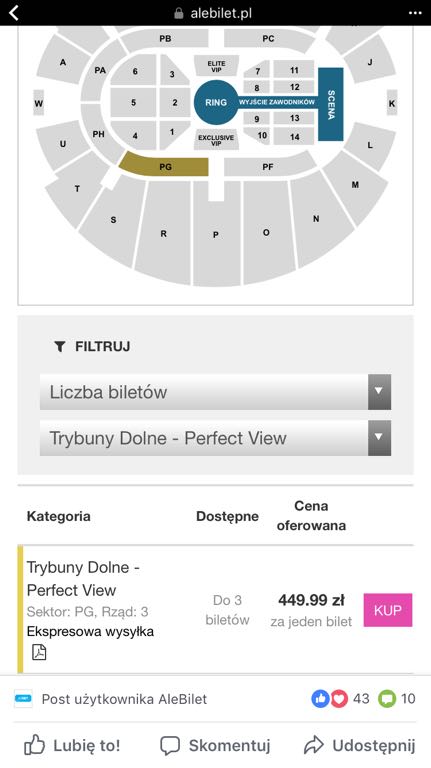Open the green comments bubble showing 10

(397, 698)
